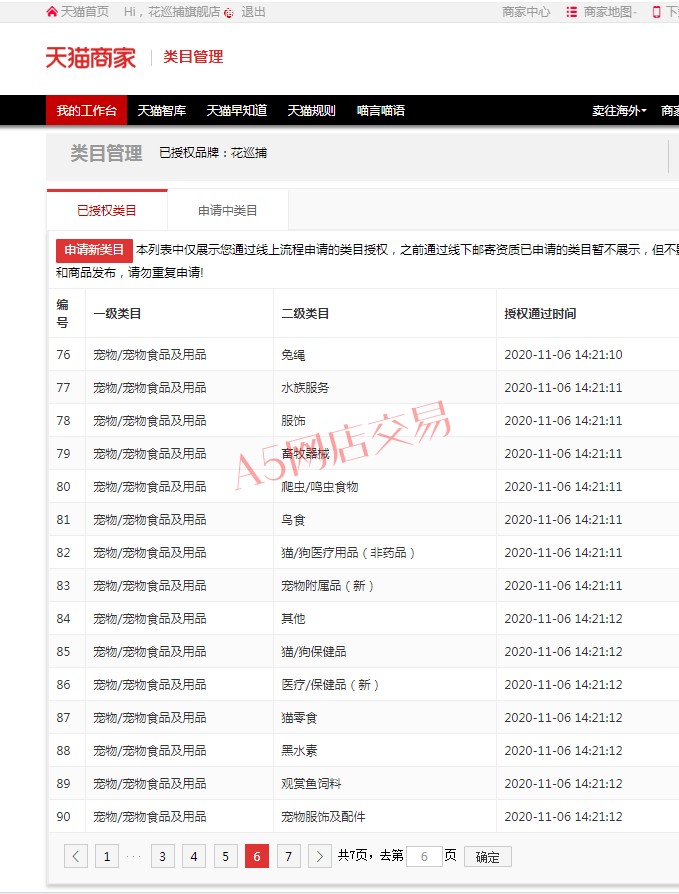The height and width of the screenshot is (894, 679).
Task: Switch to the 申请中类目 tab
Action: click(228, 210)
